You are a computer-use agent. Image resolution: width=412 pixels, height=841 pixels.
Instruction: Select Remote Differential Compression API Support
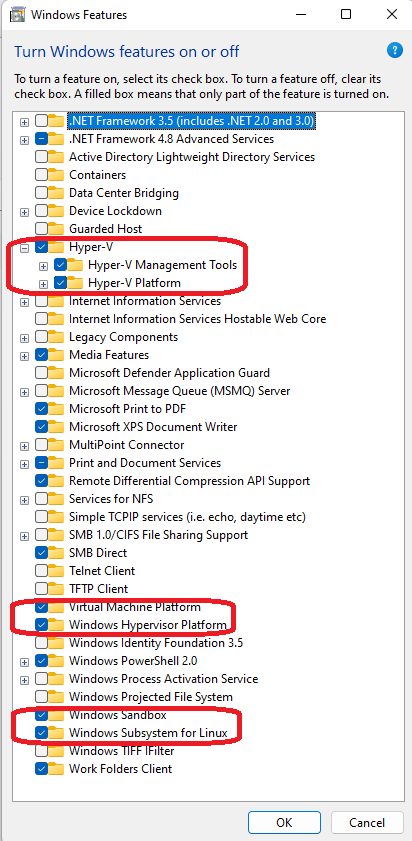pyautogui.click(x=189, y=481)
